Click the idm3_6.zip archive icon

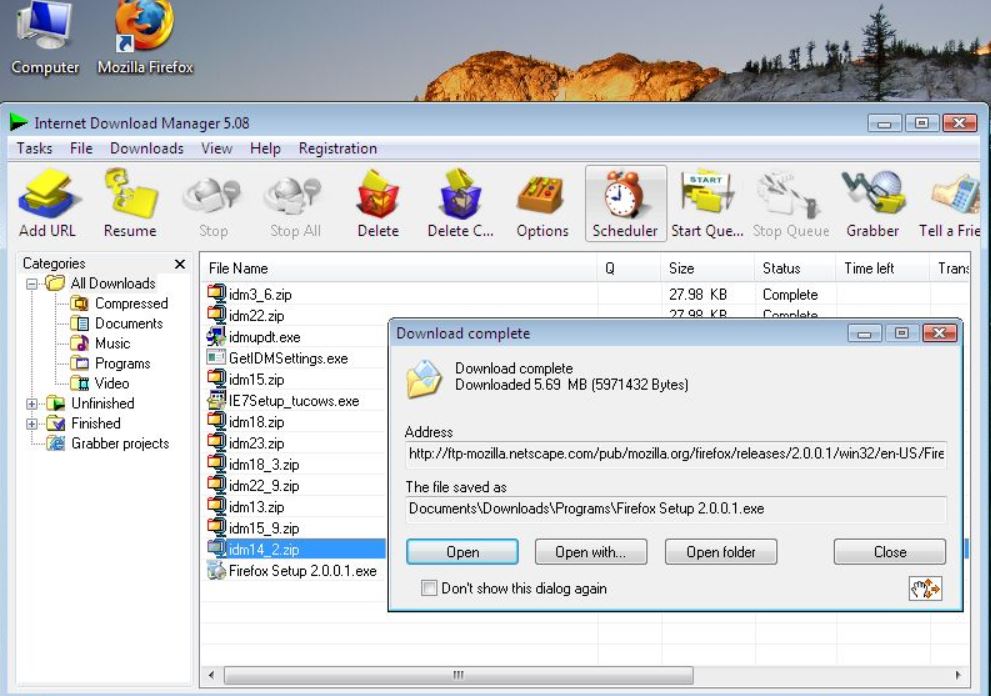[x=217, y=293]
